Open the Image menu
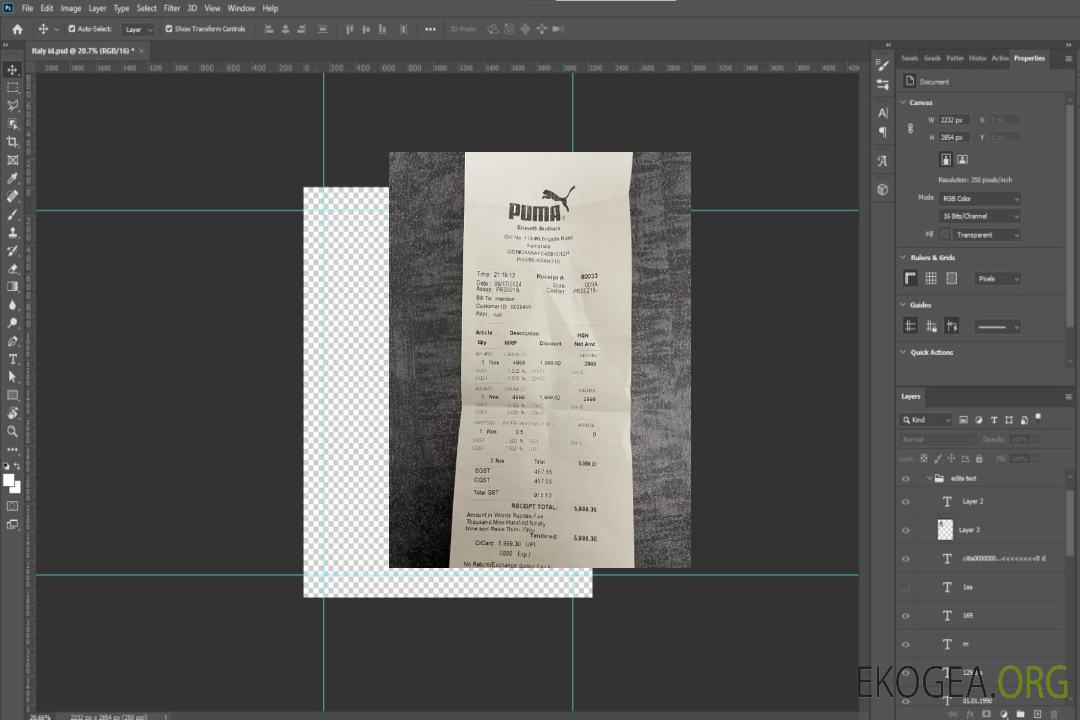The image size is (1080, 720). (70, 8)
